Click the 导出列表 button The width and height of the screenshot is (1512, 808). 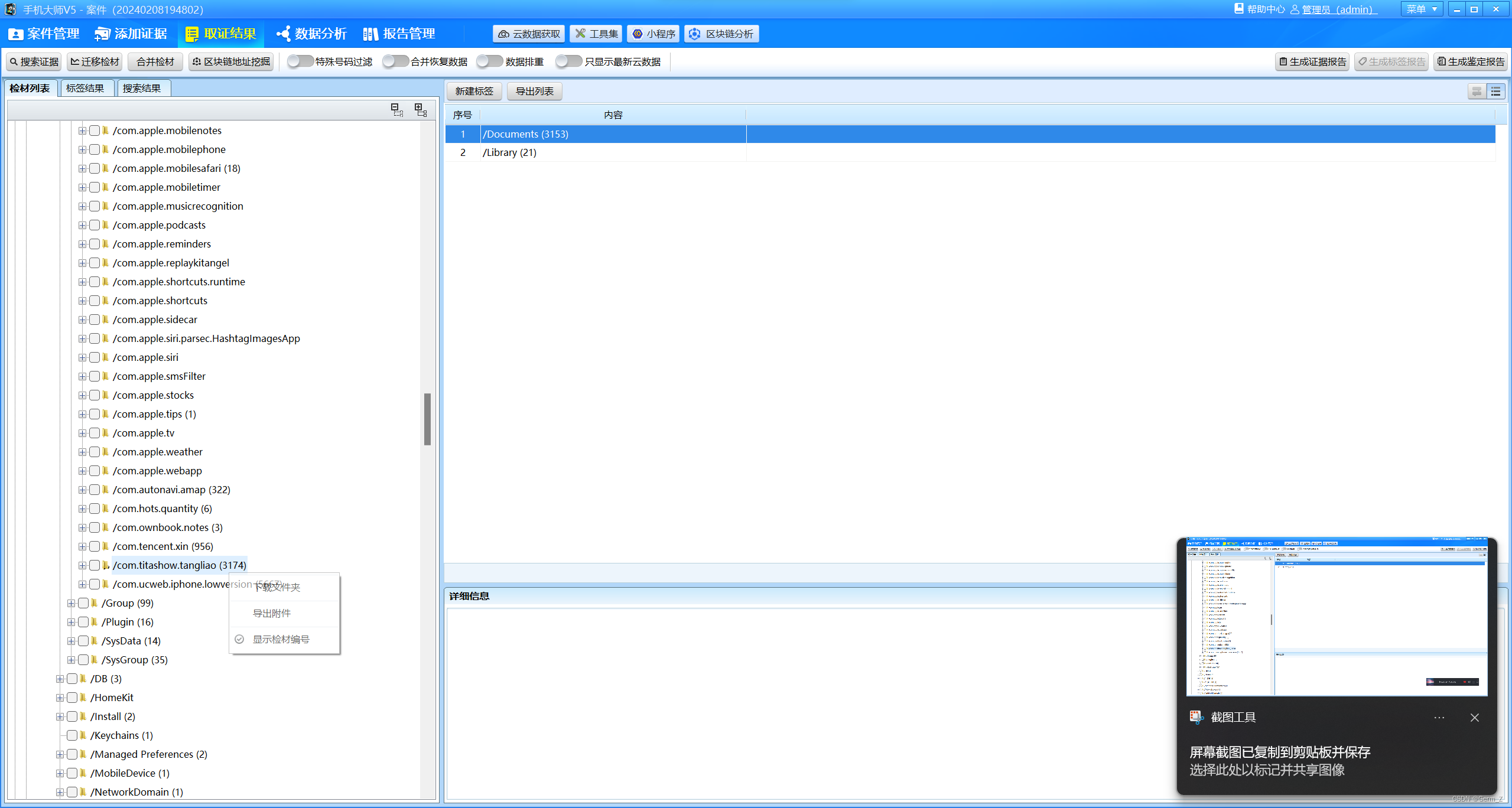(534, 91)
